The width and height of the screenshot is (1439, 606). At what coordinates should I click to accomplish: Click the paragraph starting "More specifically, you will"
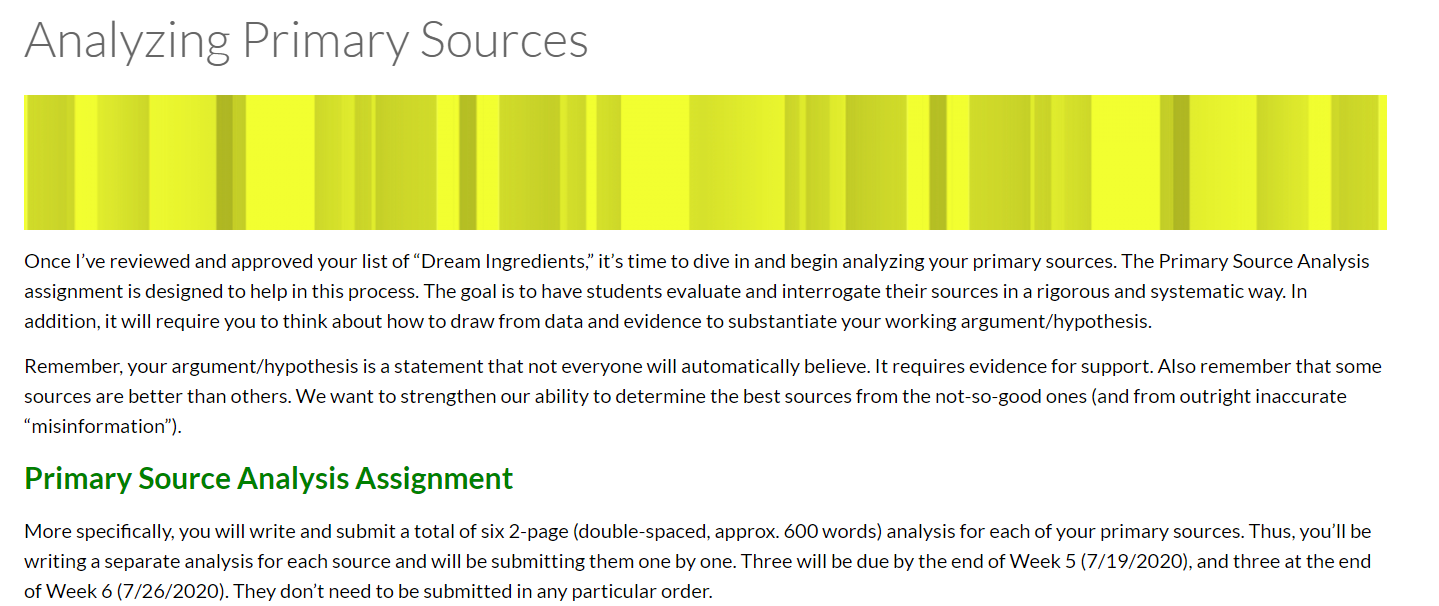coord(698,561)
